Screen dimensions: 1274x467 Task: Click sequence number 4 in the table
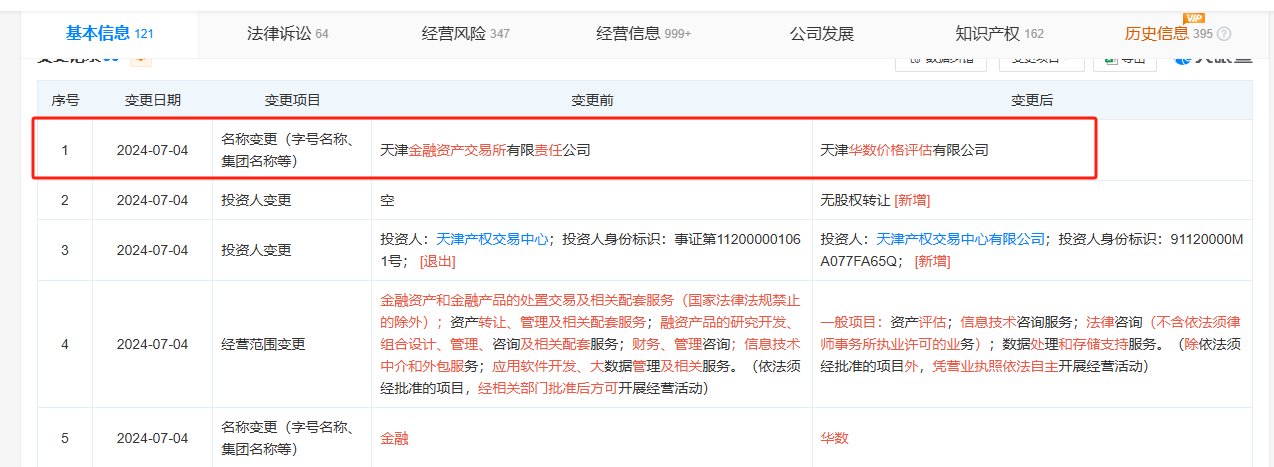coord(65,344)
